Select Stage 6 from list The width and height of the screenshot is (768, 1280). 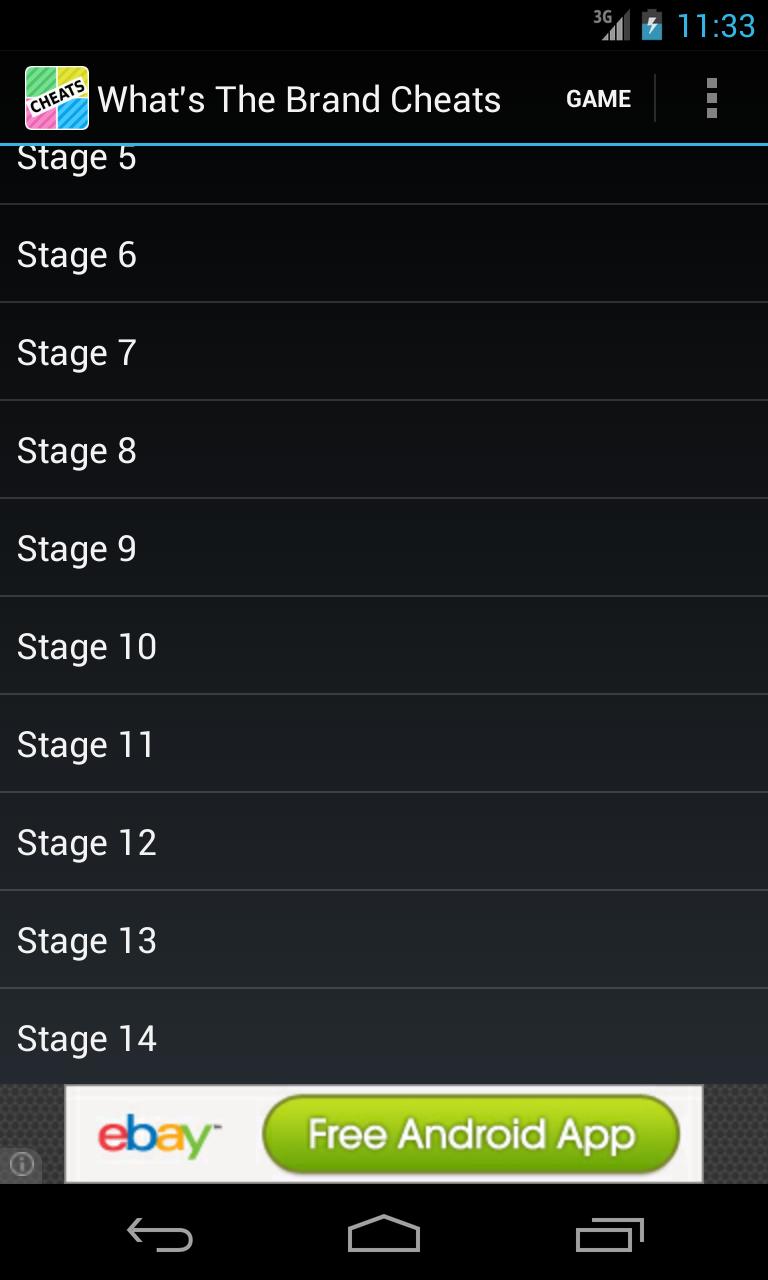[384, 255]
